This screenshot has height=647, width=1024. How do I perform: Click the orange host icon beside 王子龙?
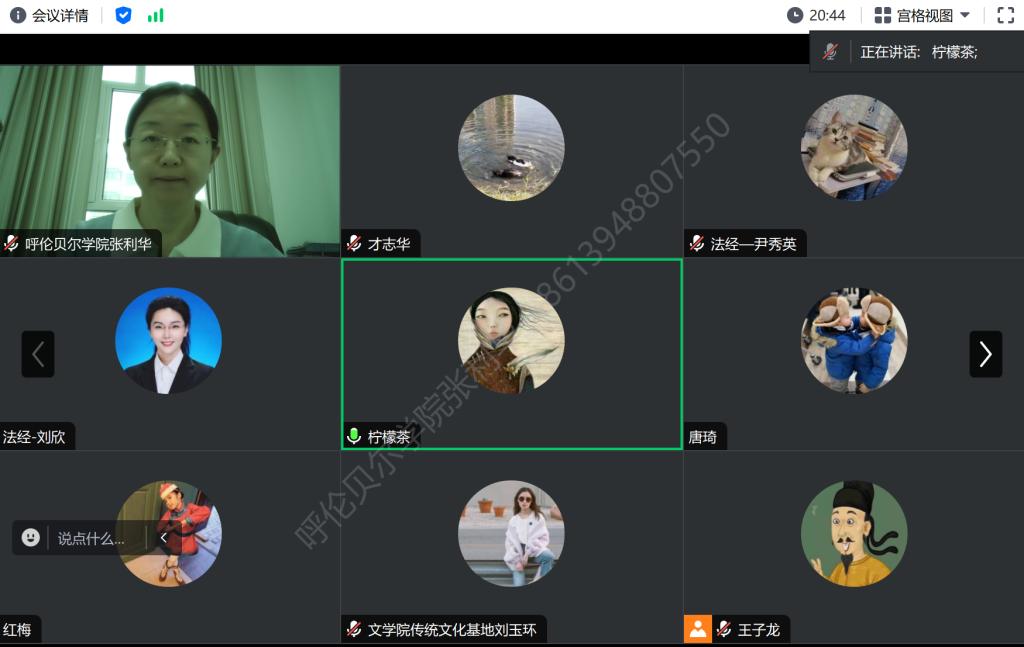click(x=697, y=629)
